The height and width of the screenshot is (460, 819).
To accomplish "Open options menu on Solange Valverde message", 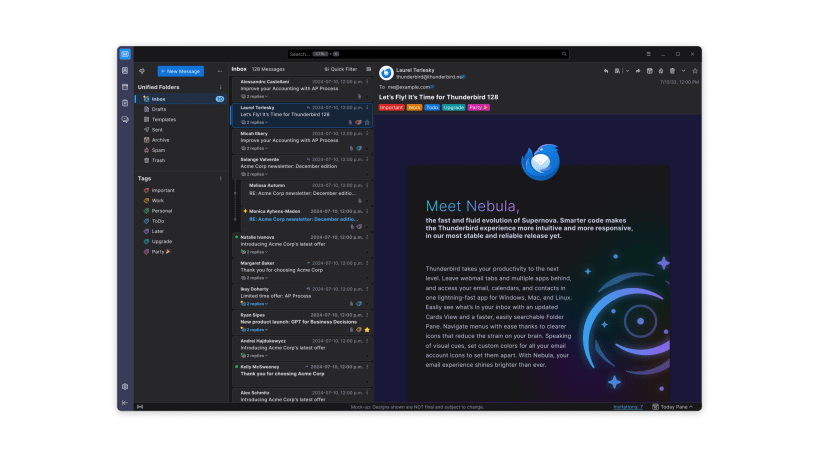I will click(x=367, y=160).
